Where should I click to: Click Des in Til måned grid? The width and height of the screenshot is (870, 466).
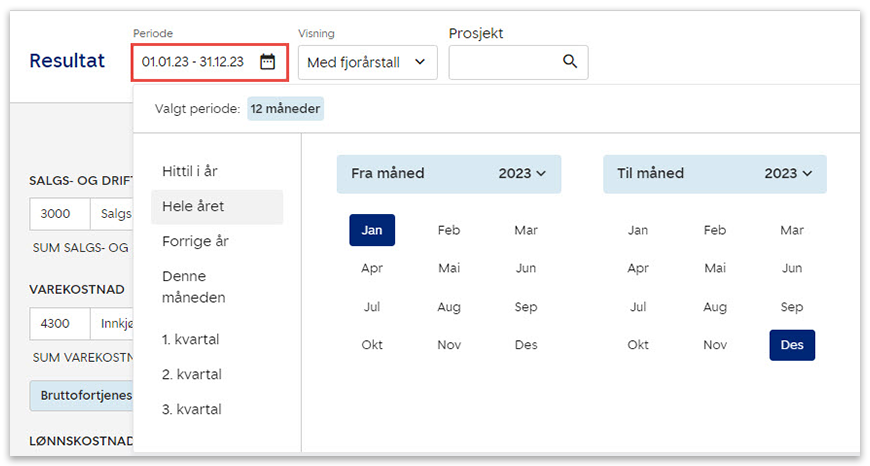pyautogui.click(x=792, y=345)
